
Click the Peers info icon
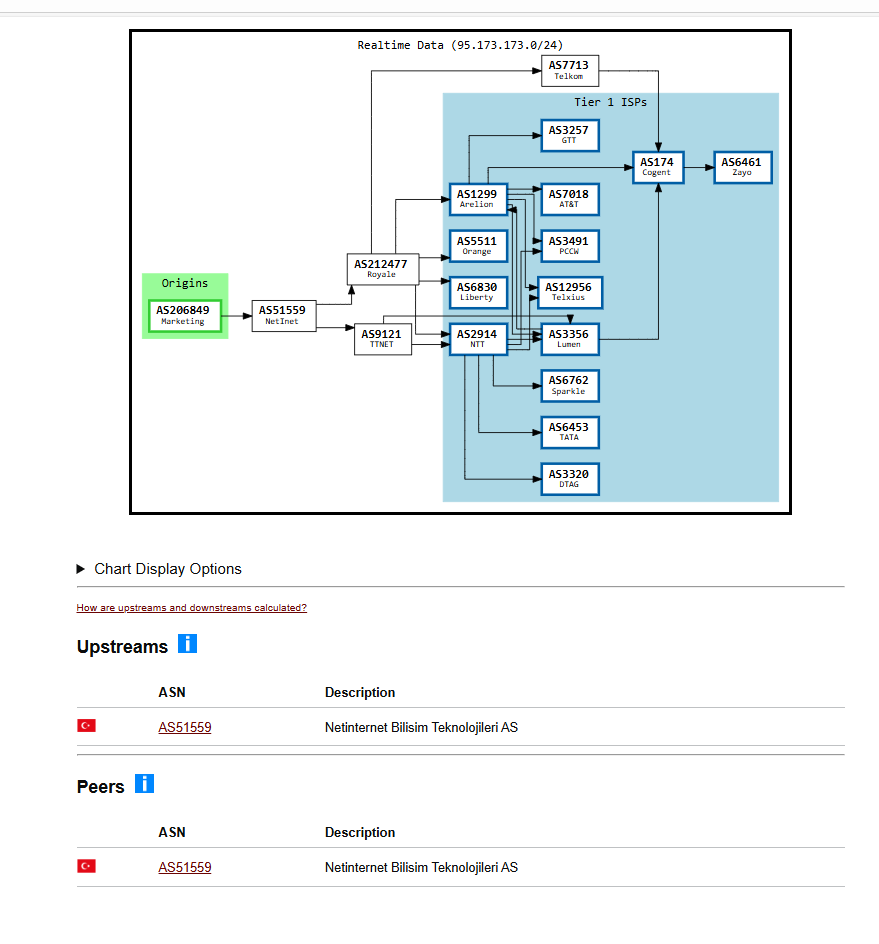tap(144, 783)
